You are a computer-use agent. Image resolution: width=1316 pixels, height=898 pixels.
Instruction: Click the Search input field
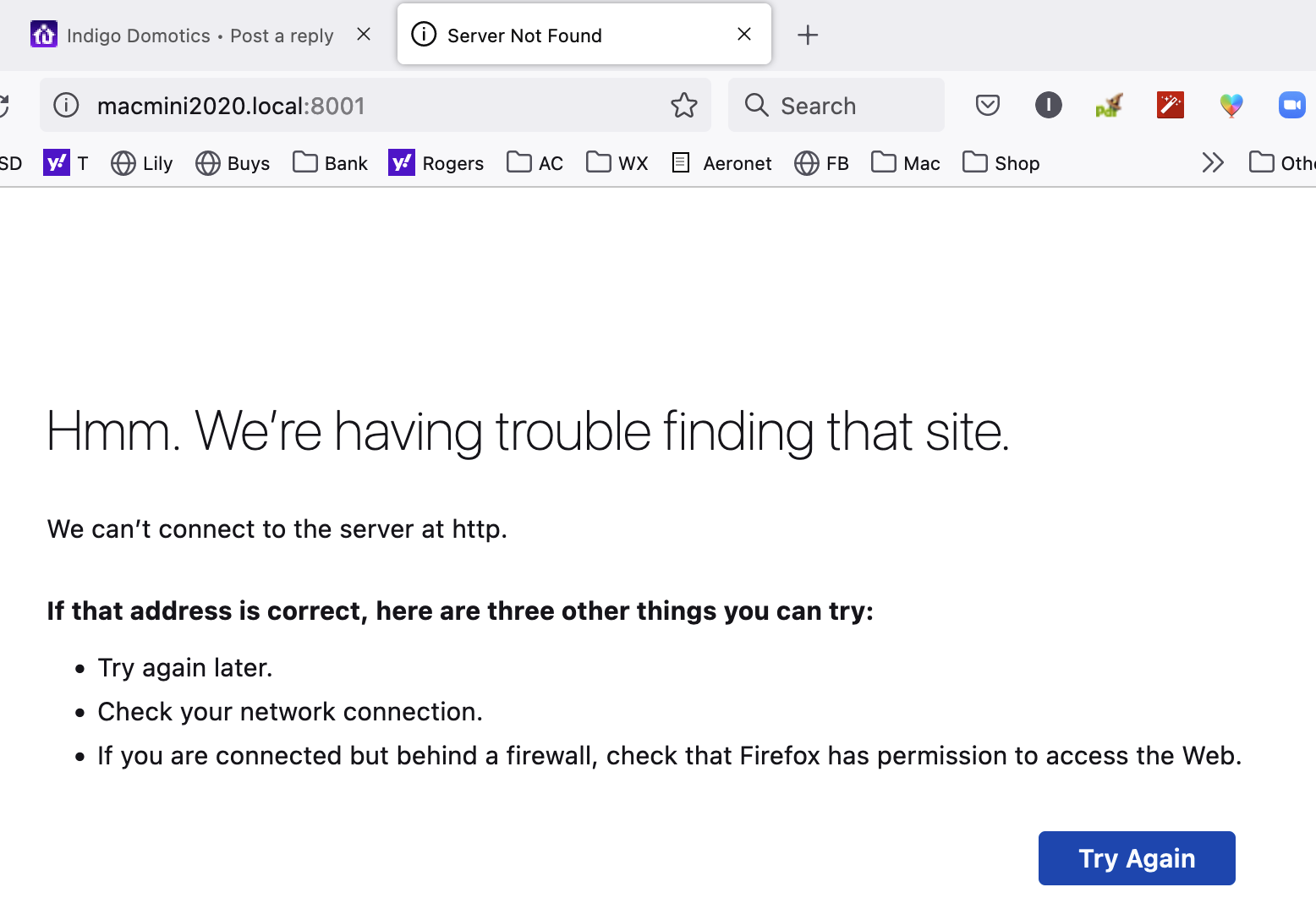pos(836,105)
